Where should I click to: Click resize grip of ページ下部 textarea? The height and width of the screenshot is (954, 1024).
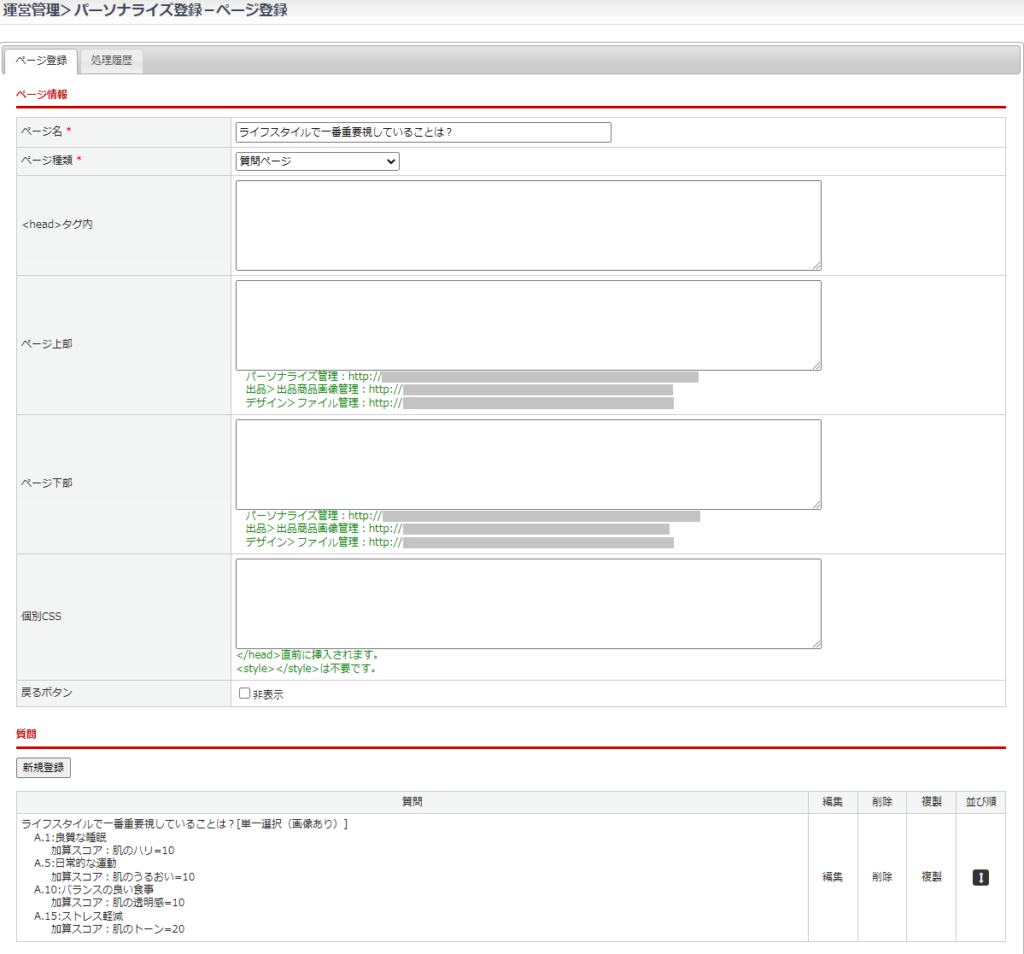click(816, 504)
